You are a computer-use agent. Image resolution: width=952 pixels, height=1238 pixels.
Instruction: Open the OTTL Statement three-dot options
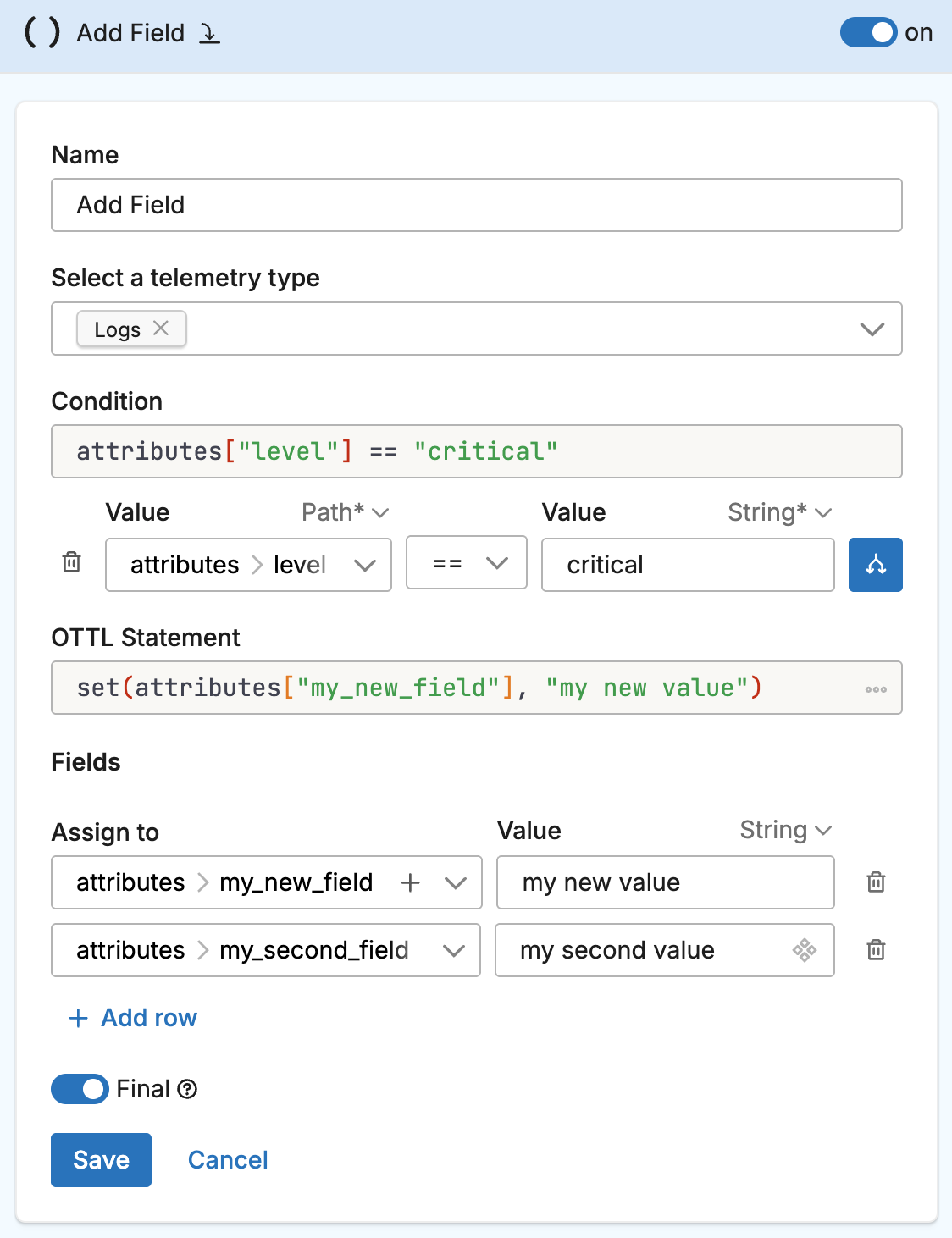(x=876, y=689)
